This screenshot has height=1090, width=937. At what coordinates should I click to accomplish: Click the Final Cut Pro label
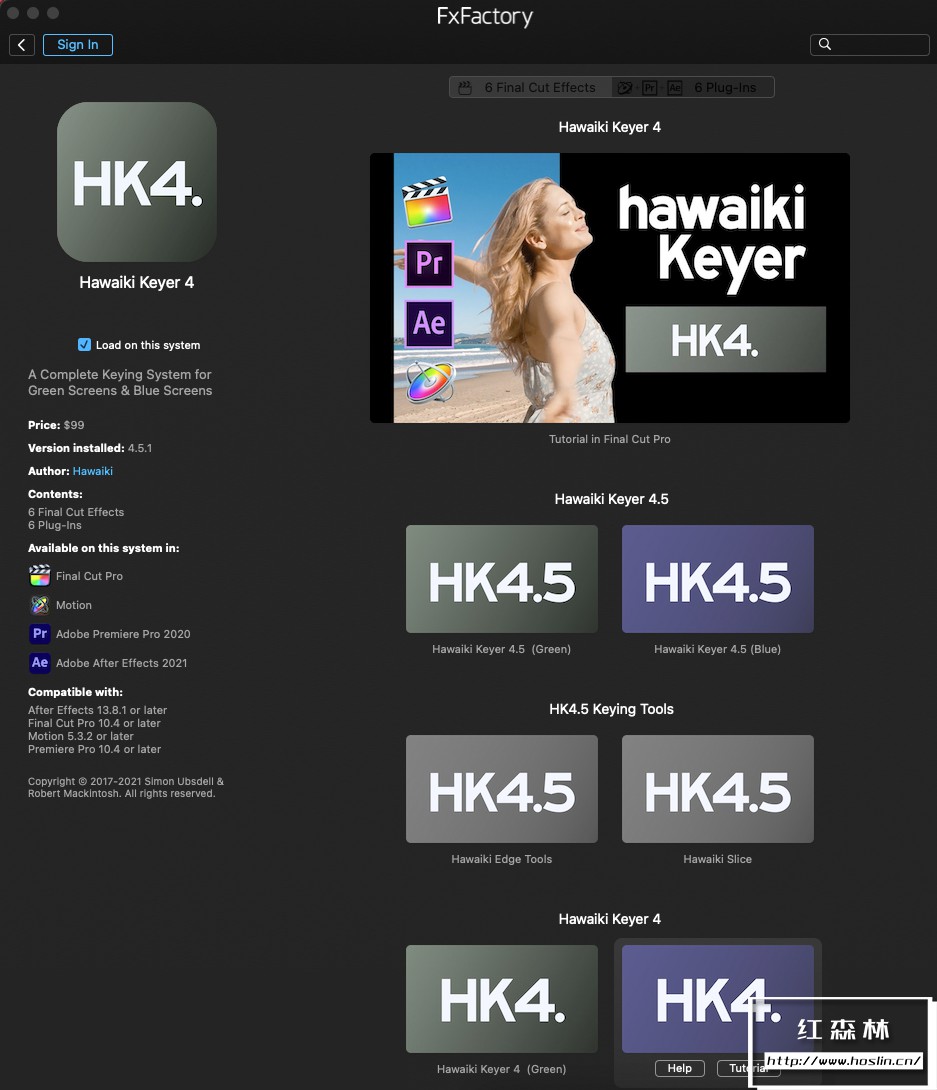click(89, 576)
